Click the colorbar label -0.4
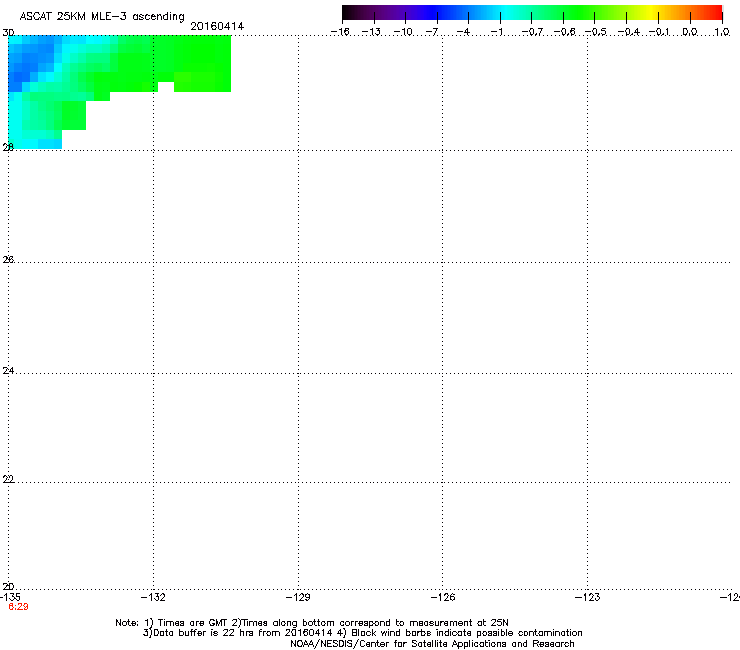Viewport: 740px width, 650px height. (629, 32)
